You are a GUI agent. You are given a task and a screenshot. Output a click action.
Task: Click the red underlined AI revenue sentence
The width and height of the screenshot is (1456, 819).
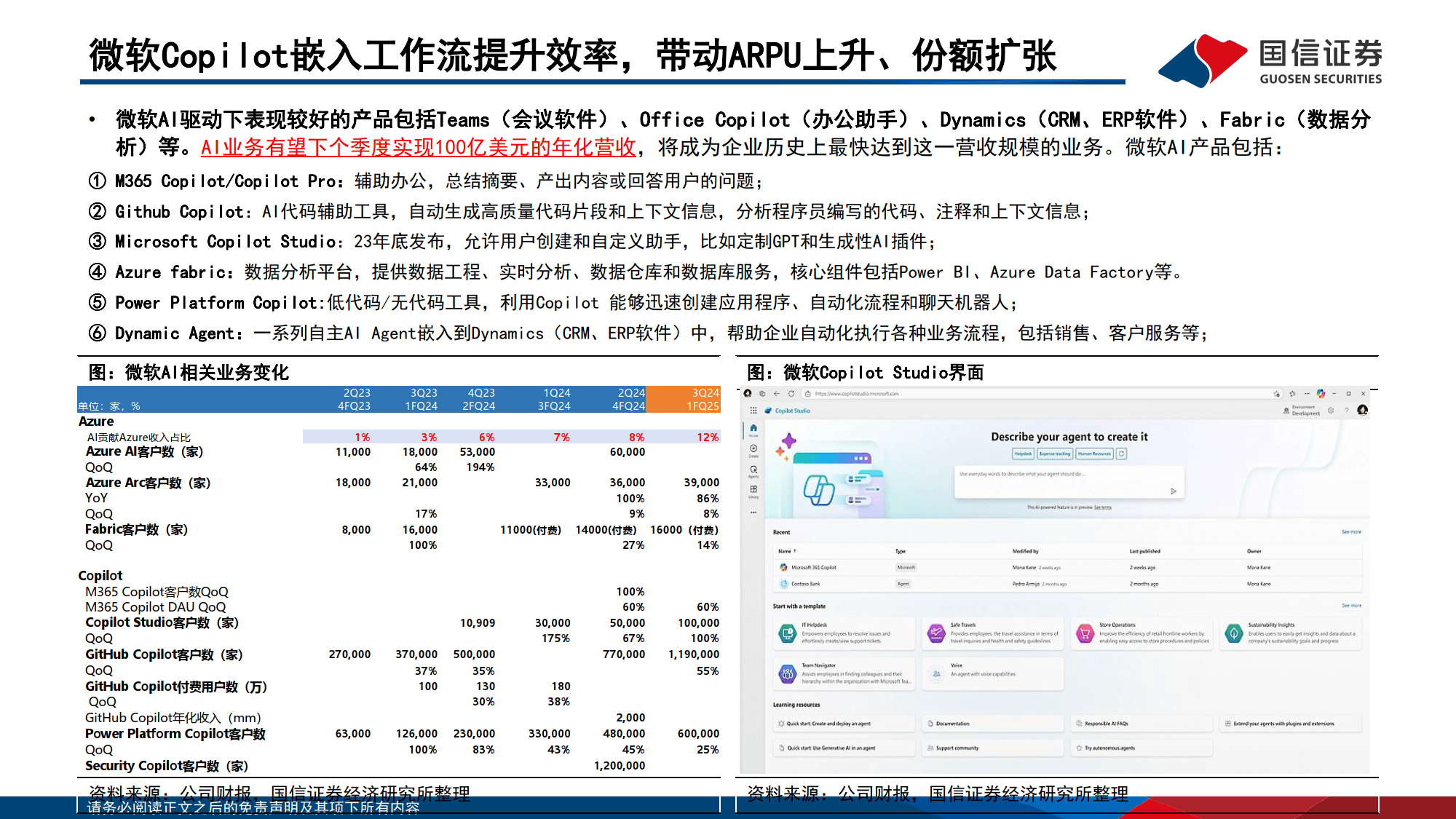pos(419,148)
